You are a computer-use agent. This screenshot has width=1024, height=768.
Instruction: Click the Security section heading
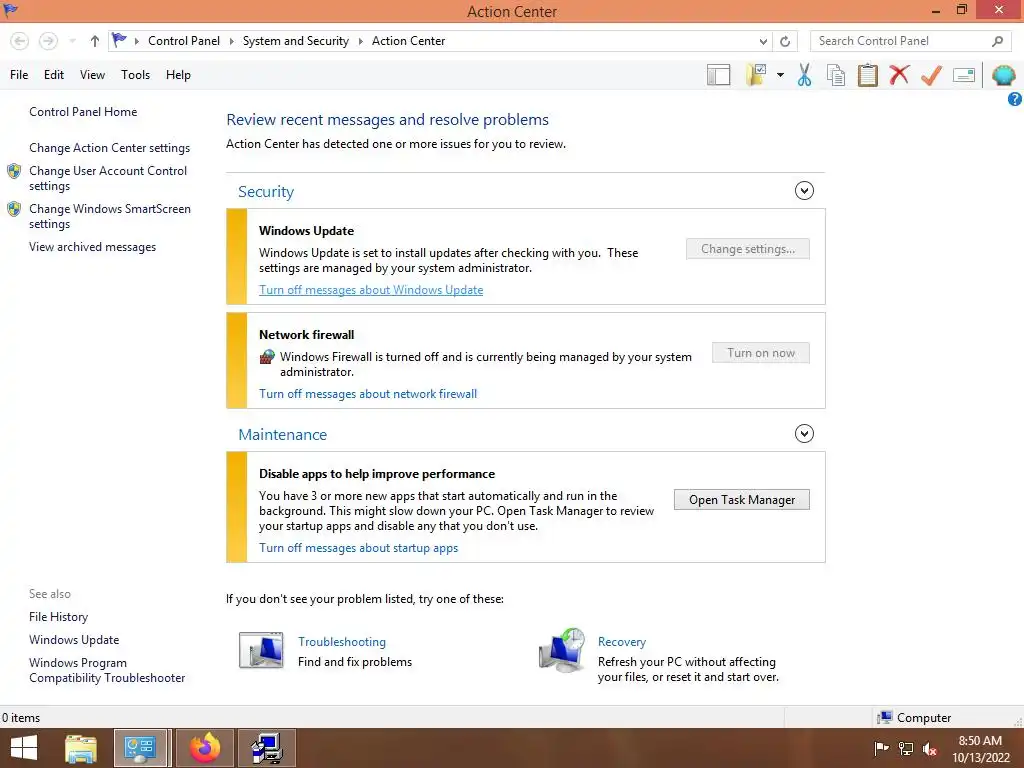coord(266,191)
